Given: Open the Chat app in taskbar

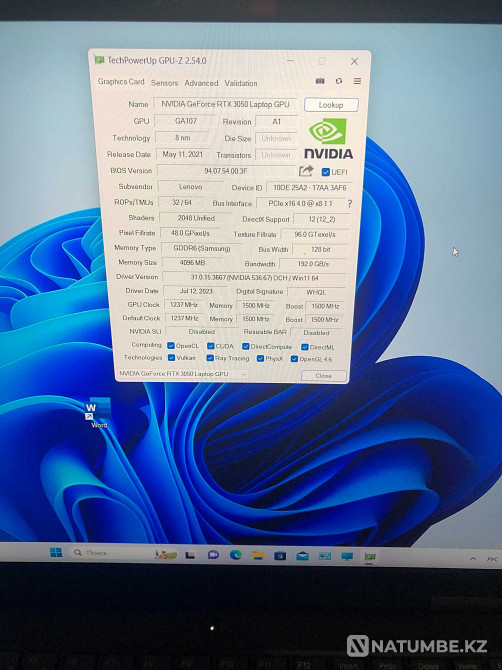Looking at the screenshot, I should click(x=213, y=555).
